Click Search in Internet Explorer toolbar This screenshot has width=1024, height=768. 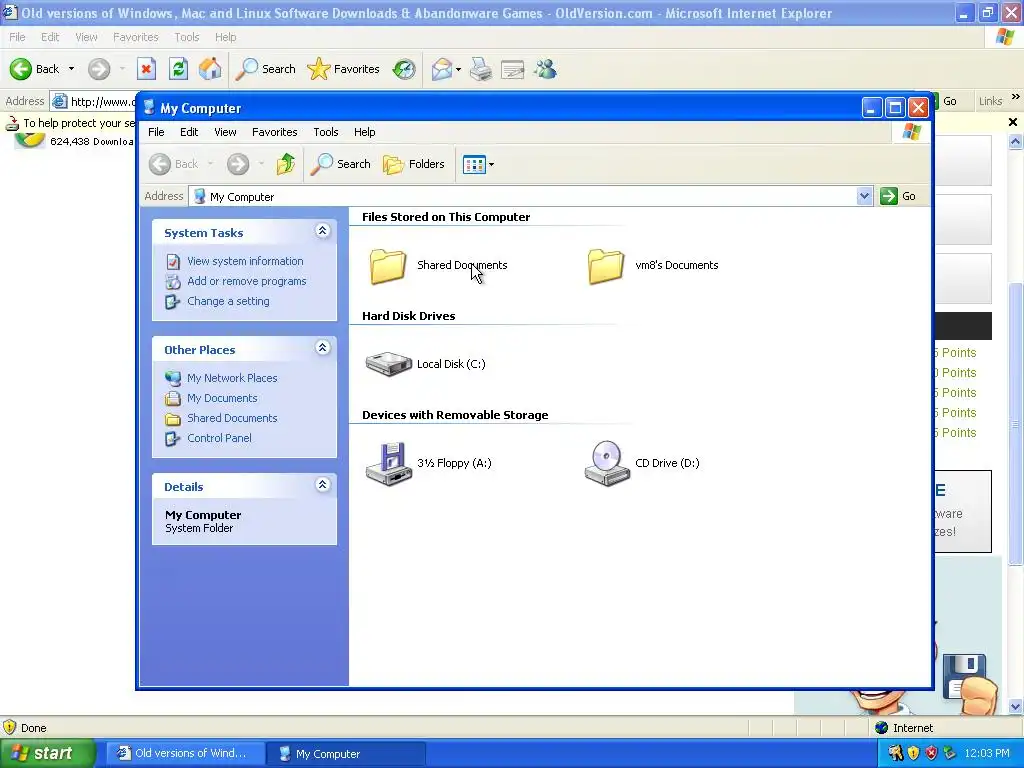click(x=266, y=69)
